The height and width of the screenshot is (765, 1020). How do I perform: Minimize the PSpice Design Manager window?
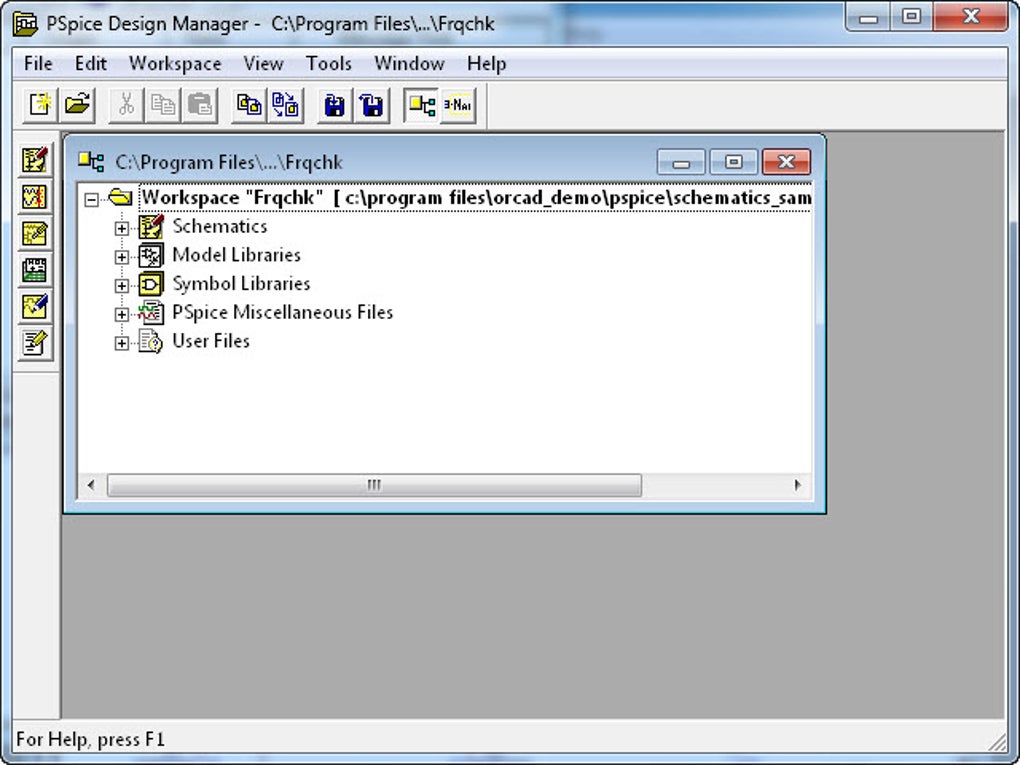pos(868,16)
